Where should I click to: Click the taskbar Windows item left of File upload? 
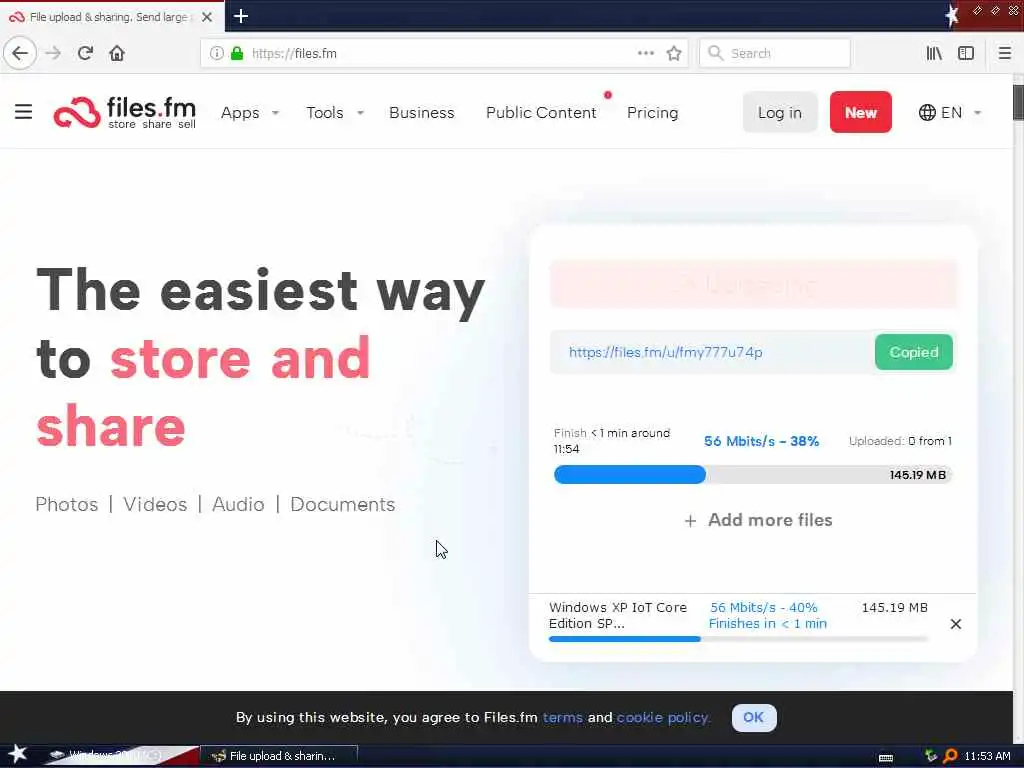120,756
